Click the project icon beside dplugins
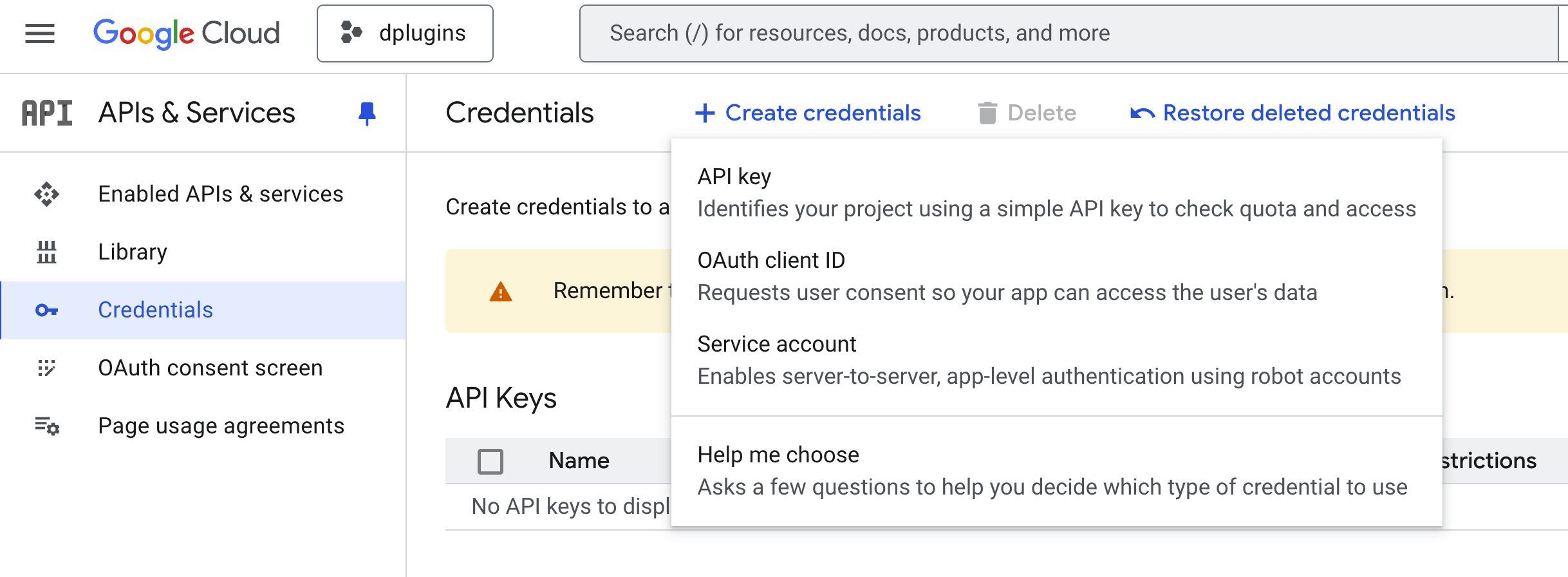Screen dimensions: 1568x577 [x=351, y=32]
